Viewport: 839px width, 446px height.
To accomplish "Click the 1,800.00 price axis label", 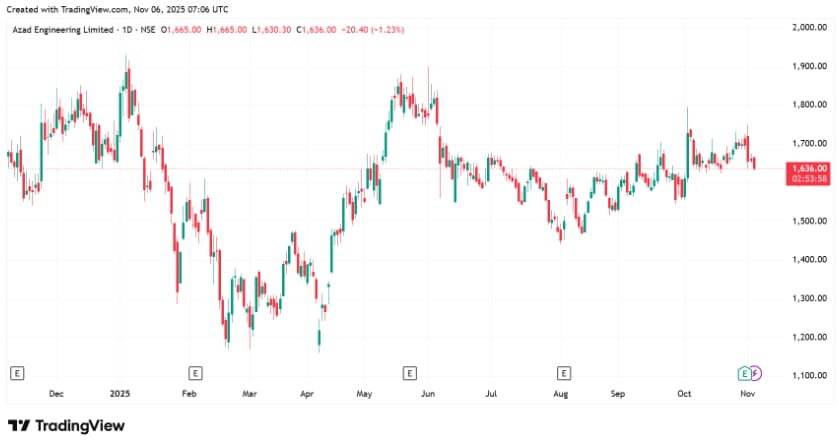I will [x=807, y=105].
